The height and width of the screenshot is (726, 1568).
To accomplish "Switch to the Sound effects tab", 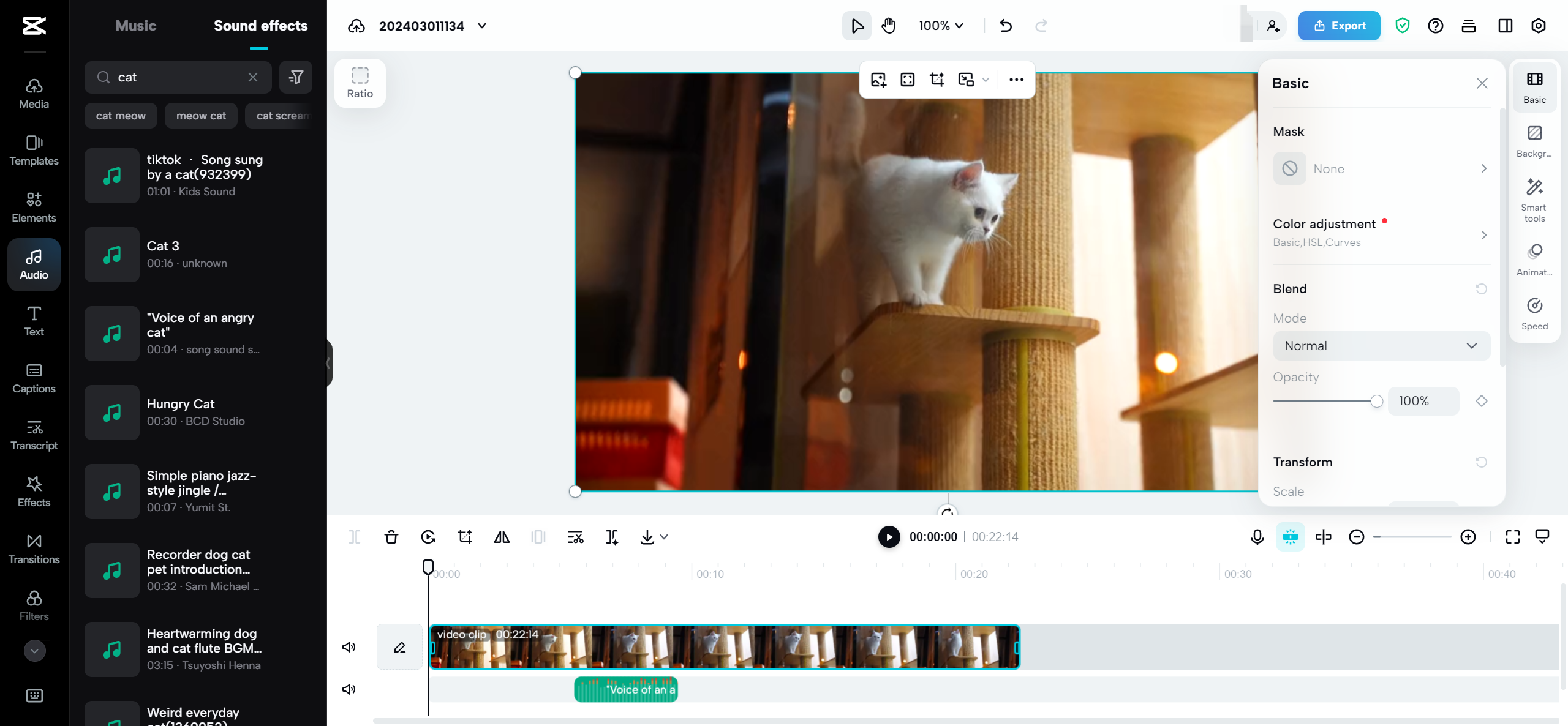I will click(260, 26).
